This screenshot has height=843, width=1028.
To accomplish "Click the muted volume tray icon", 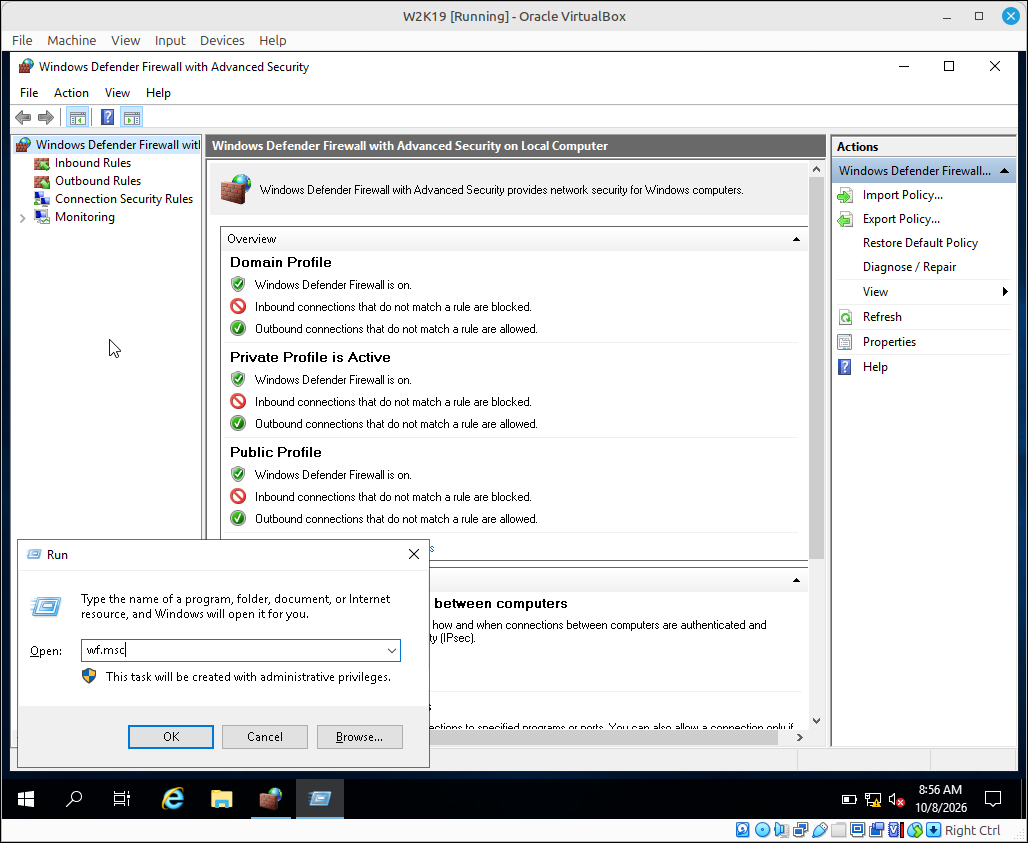I will tap(896, 800).
